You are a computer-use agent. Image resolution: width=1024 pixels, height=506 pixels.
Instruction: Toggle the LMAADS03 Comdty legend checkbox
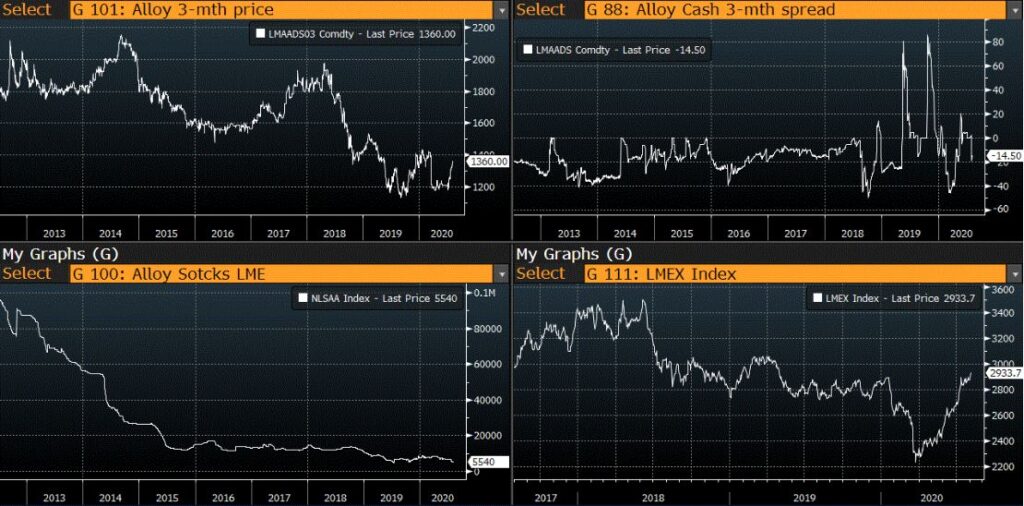tap(261, 34)
